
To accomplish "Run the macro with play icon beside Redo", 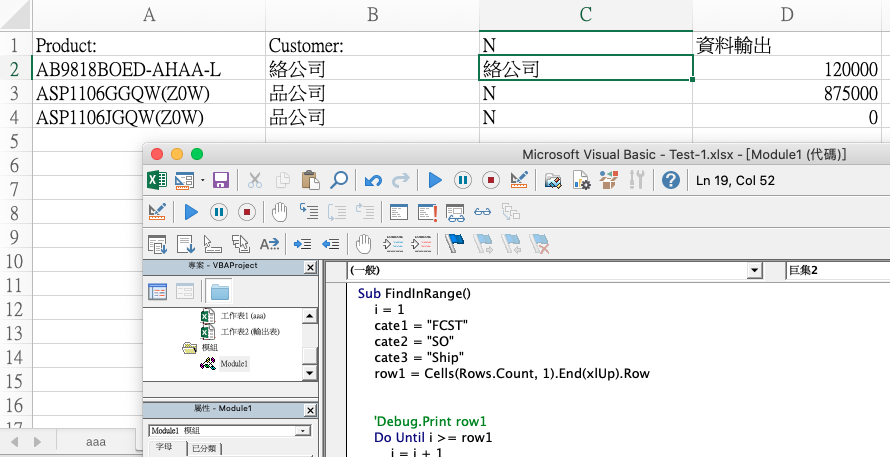I will pyautogui.click(x=435, y=181).
